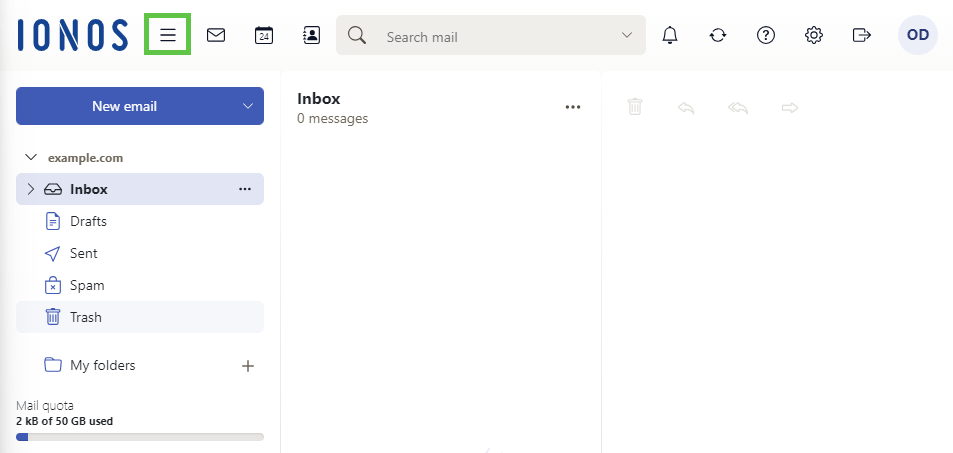Open the Calendar app icon
This screenshot has height=453, width=953.
(264, 35)
